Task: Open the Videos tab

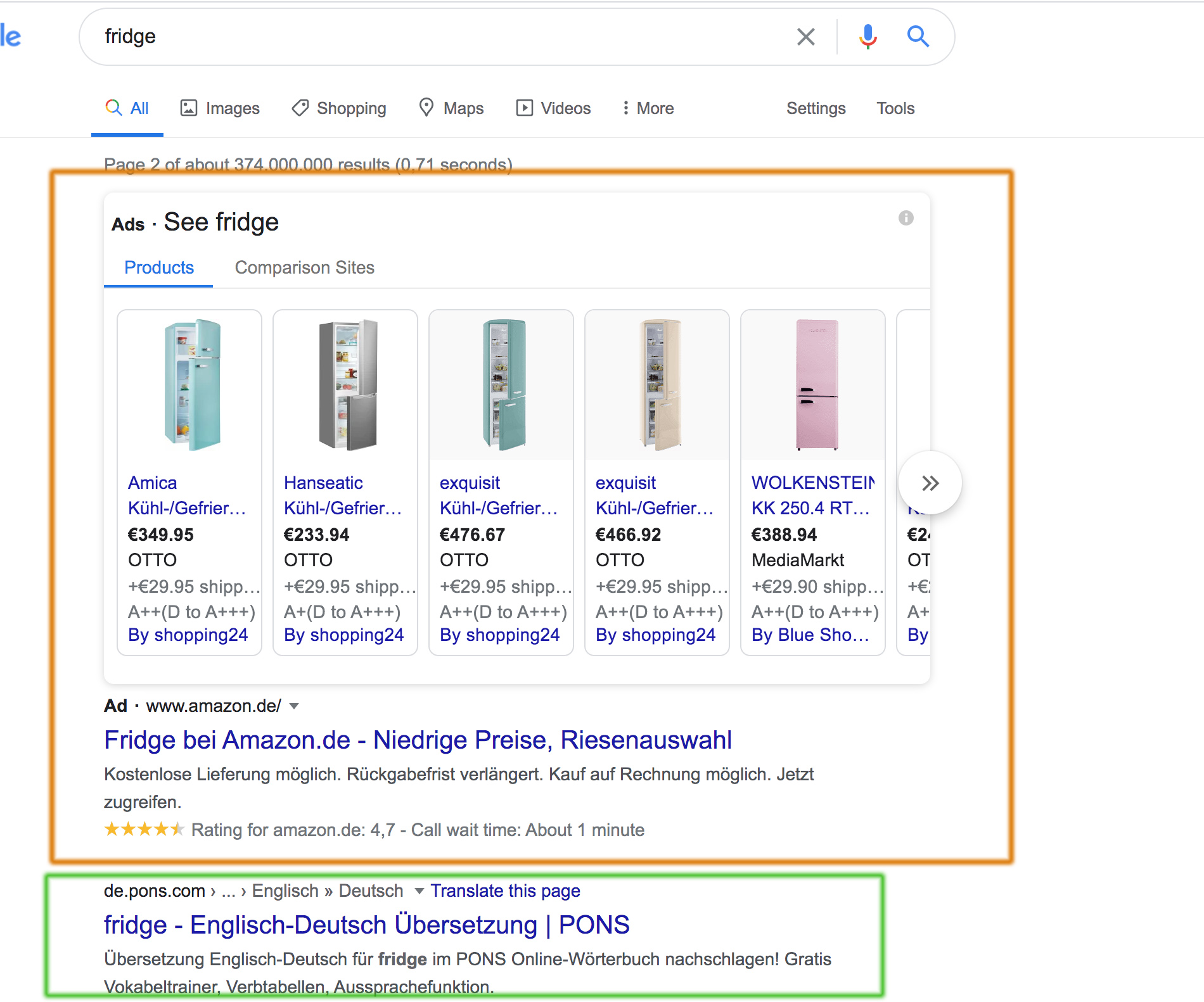Action: [x=553, y=108]
